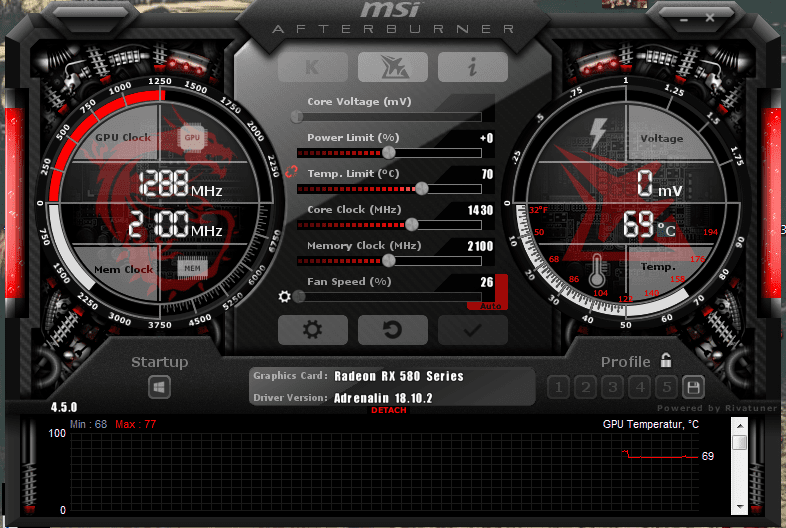Click the thermometer temperature icon
Viewport: 786px width, 528px height.
[x=597, y=270]
